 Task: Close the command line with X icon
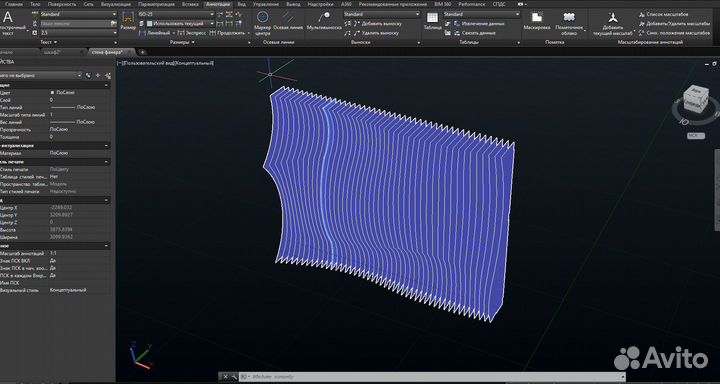[225, 377]
